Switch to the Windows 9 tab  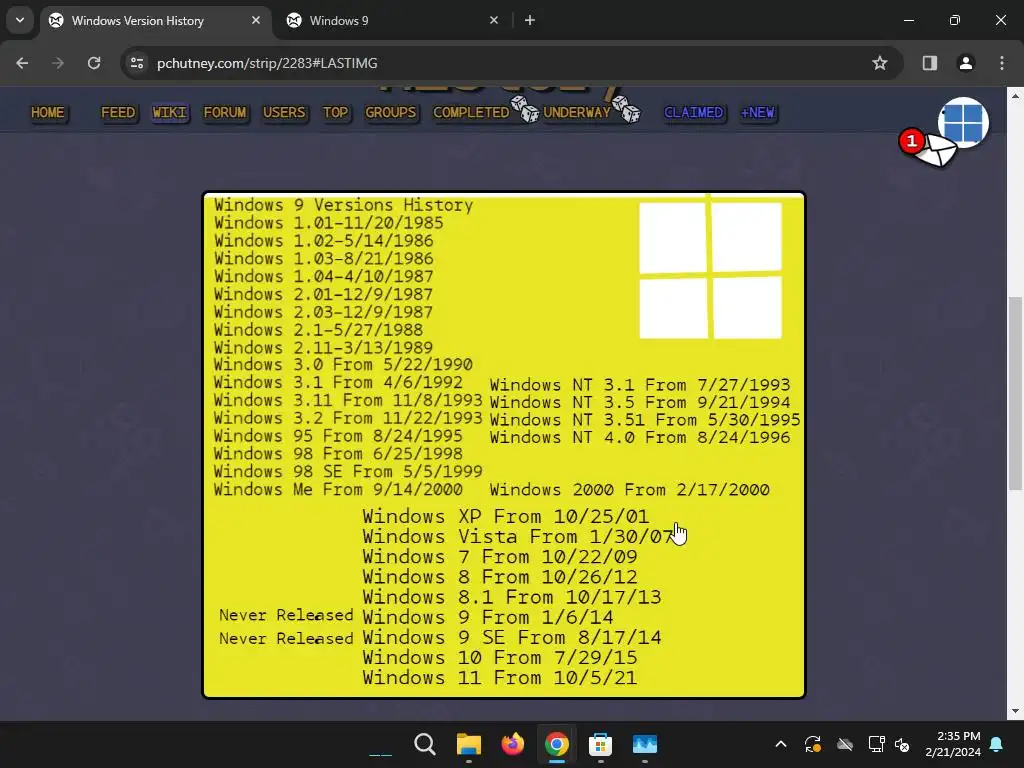pyautogui.click(x=392, y=21)
